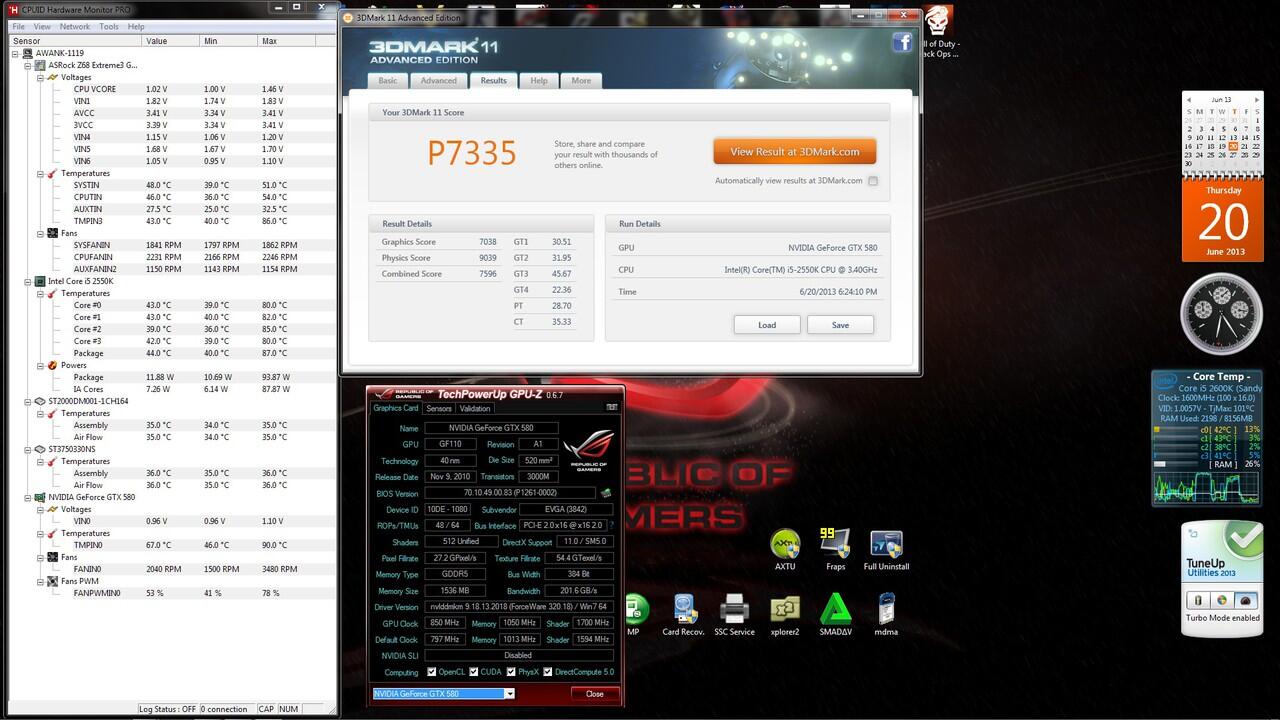The width and height of the screenshot is (1280, 720).
Task: Collapse the AWANK-1119 root node
Action: click(15, 53)
